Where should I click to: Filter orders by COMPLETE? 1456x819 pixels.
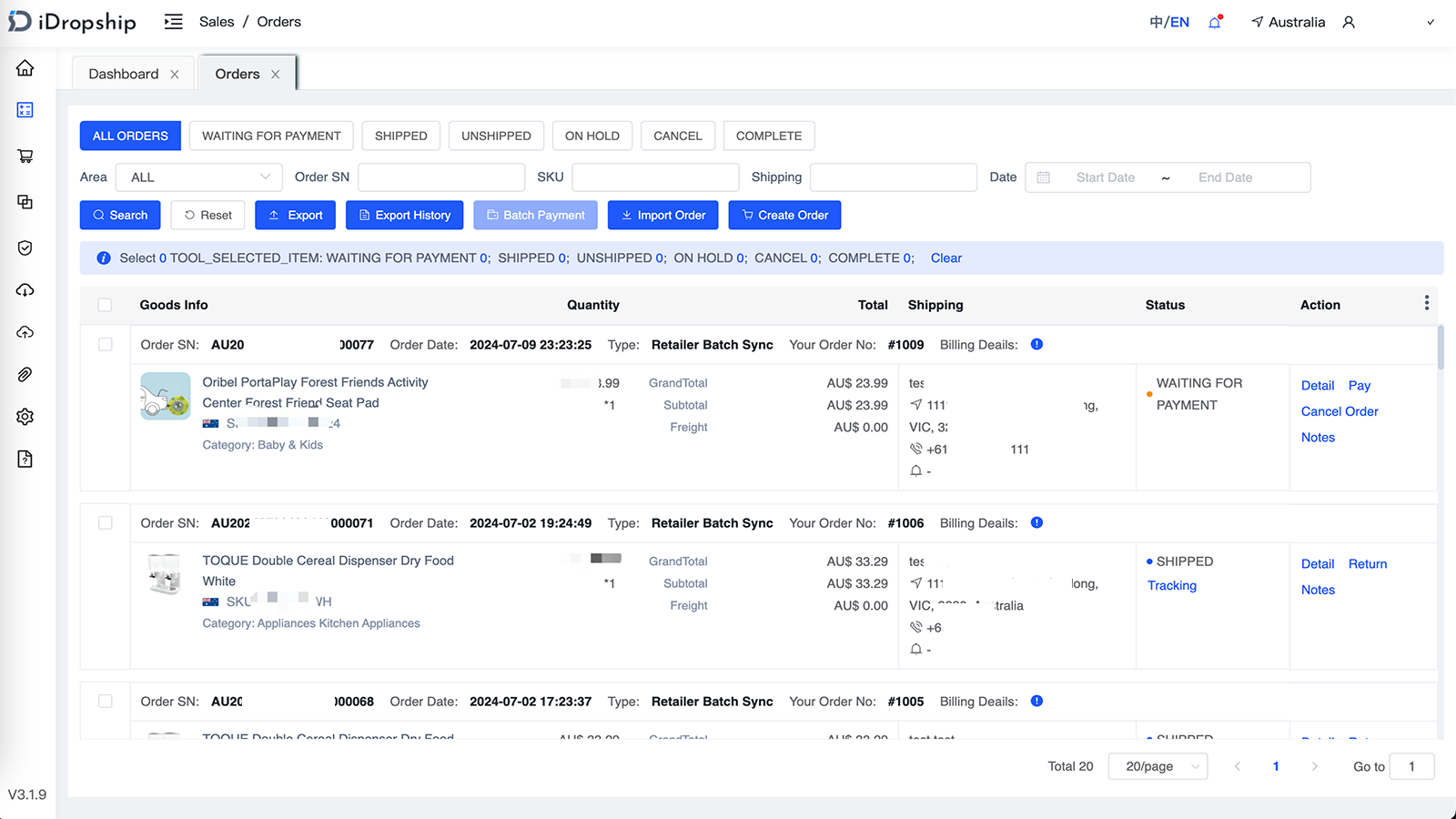[769, 136]
